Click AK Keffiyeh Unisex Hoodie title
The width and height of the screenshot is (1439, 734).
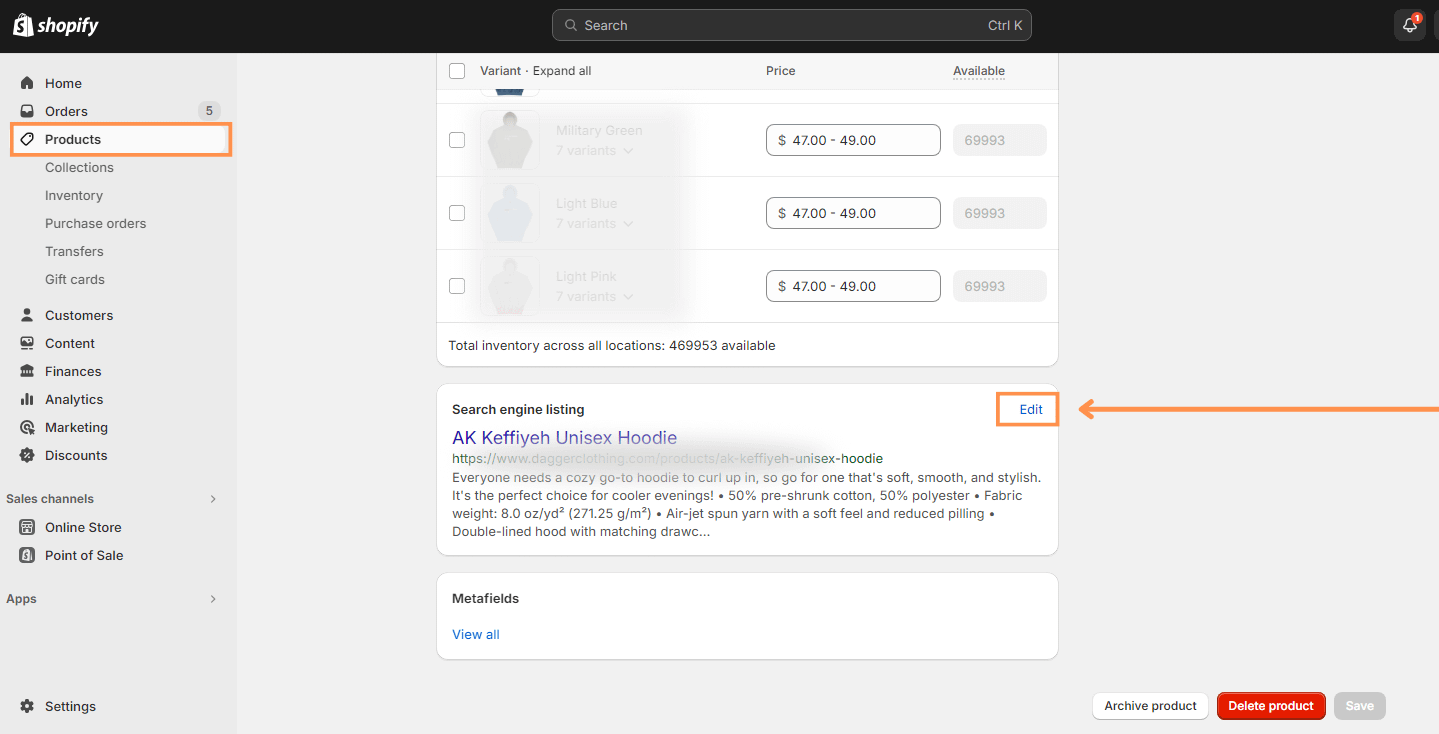(x=564, y=438)
